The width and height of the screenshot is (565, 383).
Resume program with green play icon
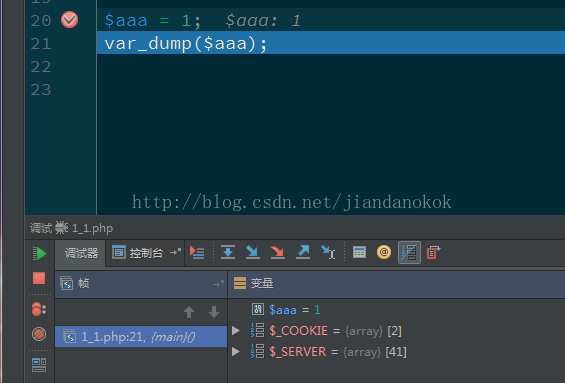[39, 253]
